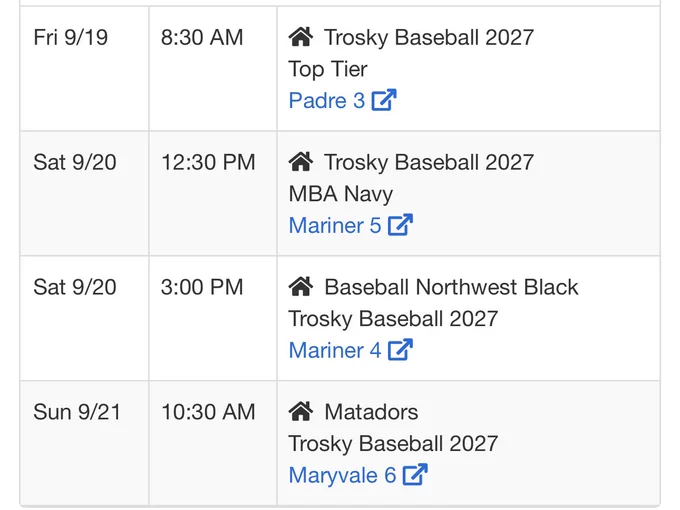680x510 pixels.
Task: Open the Mariner 4 field link
Action: click(x=350, y=350)
